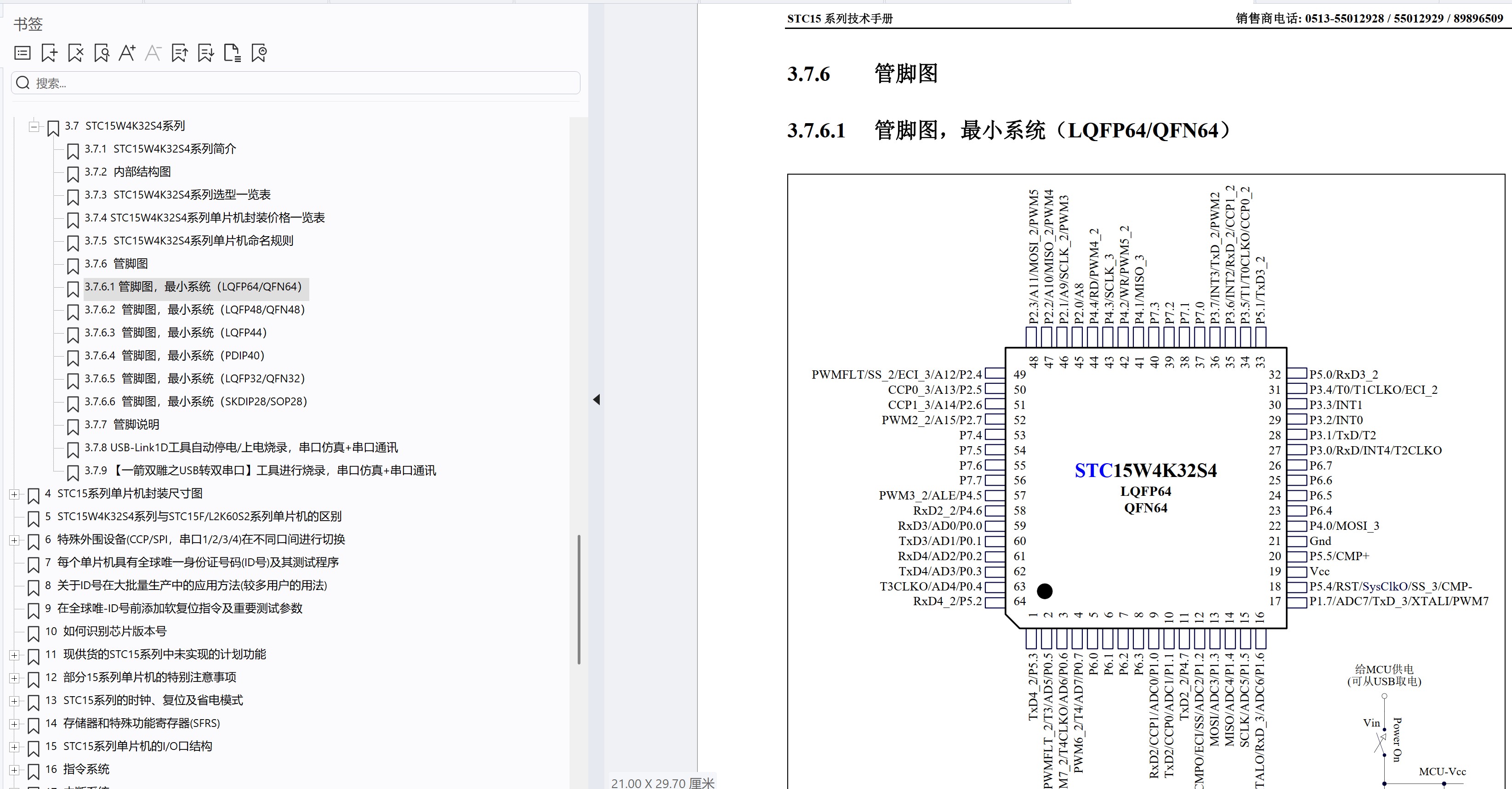The width and height of the screenshot is (1512, 789).
Task: Expand the 4 STC15系列单片机封装尺寸图 node
Action: pos(14,494)
